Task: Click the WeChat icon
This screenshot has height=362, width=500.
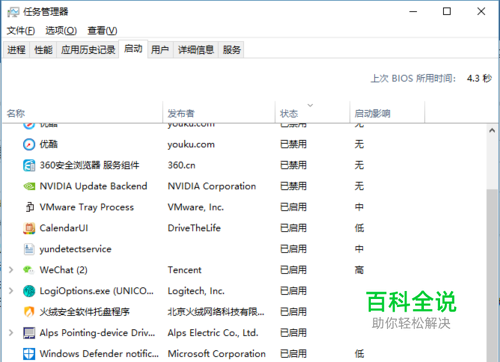Action: click(x=29, y=270)
